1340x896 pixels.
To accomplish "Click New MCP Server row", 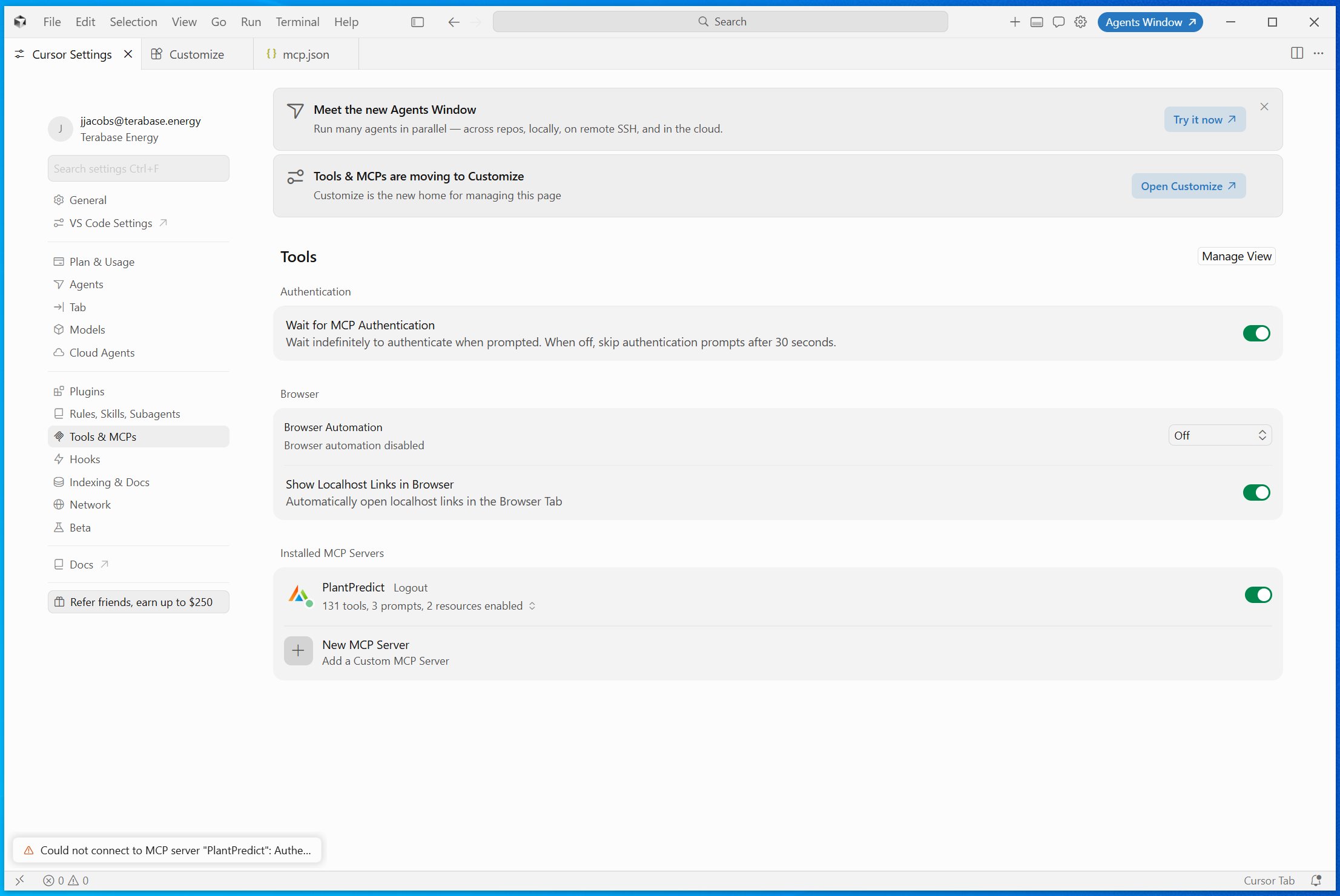I will (777, 652).
